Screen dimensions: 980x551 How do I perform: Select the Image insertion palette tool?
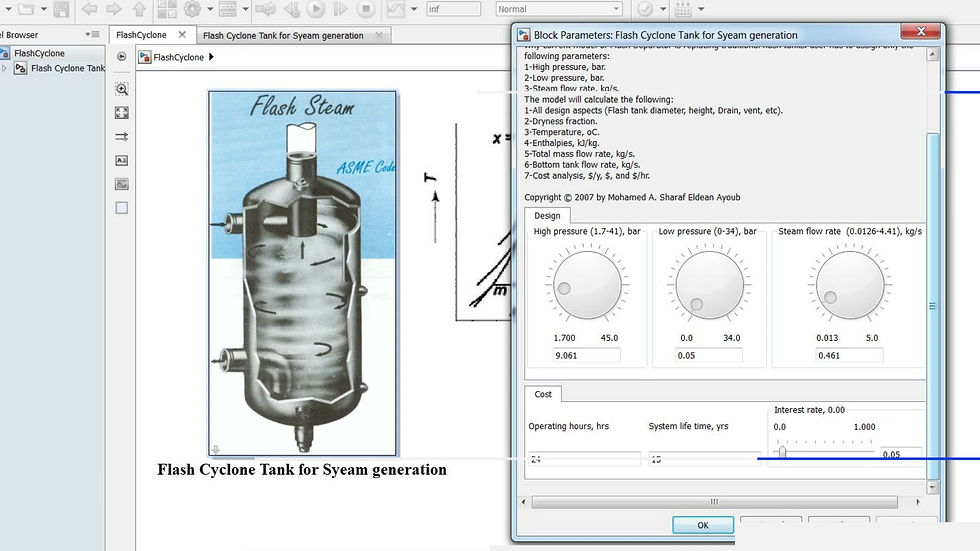[x=122, y=184]
